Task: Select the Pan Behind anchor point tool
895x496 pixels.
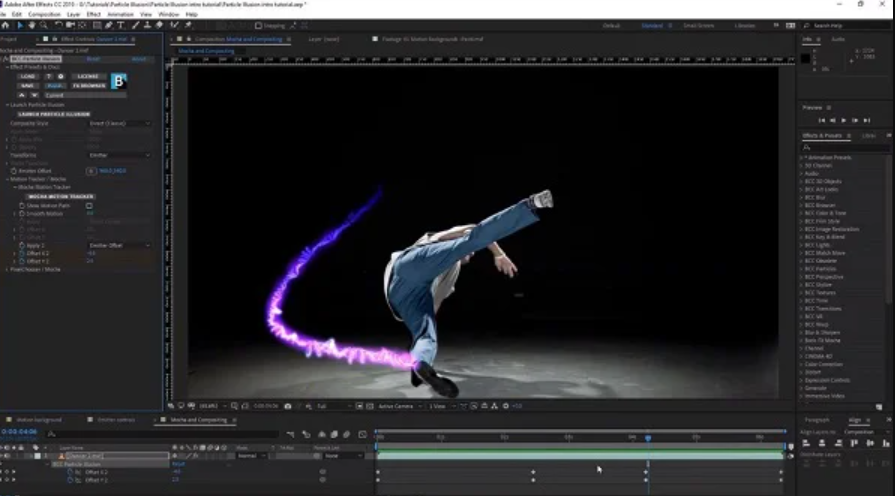Action: pyautogui.click(x=82, y=26)
